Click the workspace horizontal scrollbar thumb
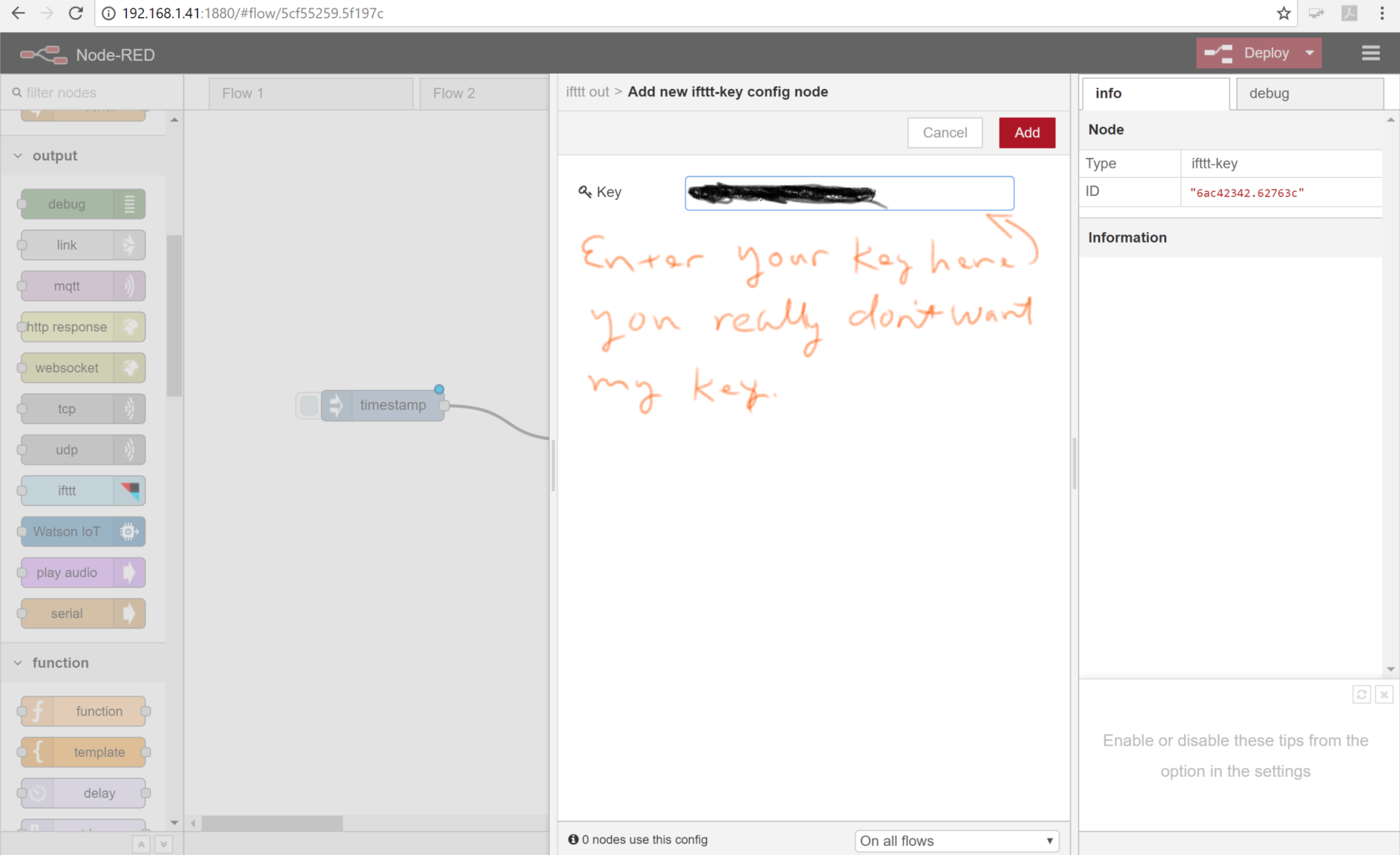The height and width of the screenshot is (855, 1400). pyautogui.click(x=272, y=823)
